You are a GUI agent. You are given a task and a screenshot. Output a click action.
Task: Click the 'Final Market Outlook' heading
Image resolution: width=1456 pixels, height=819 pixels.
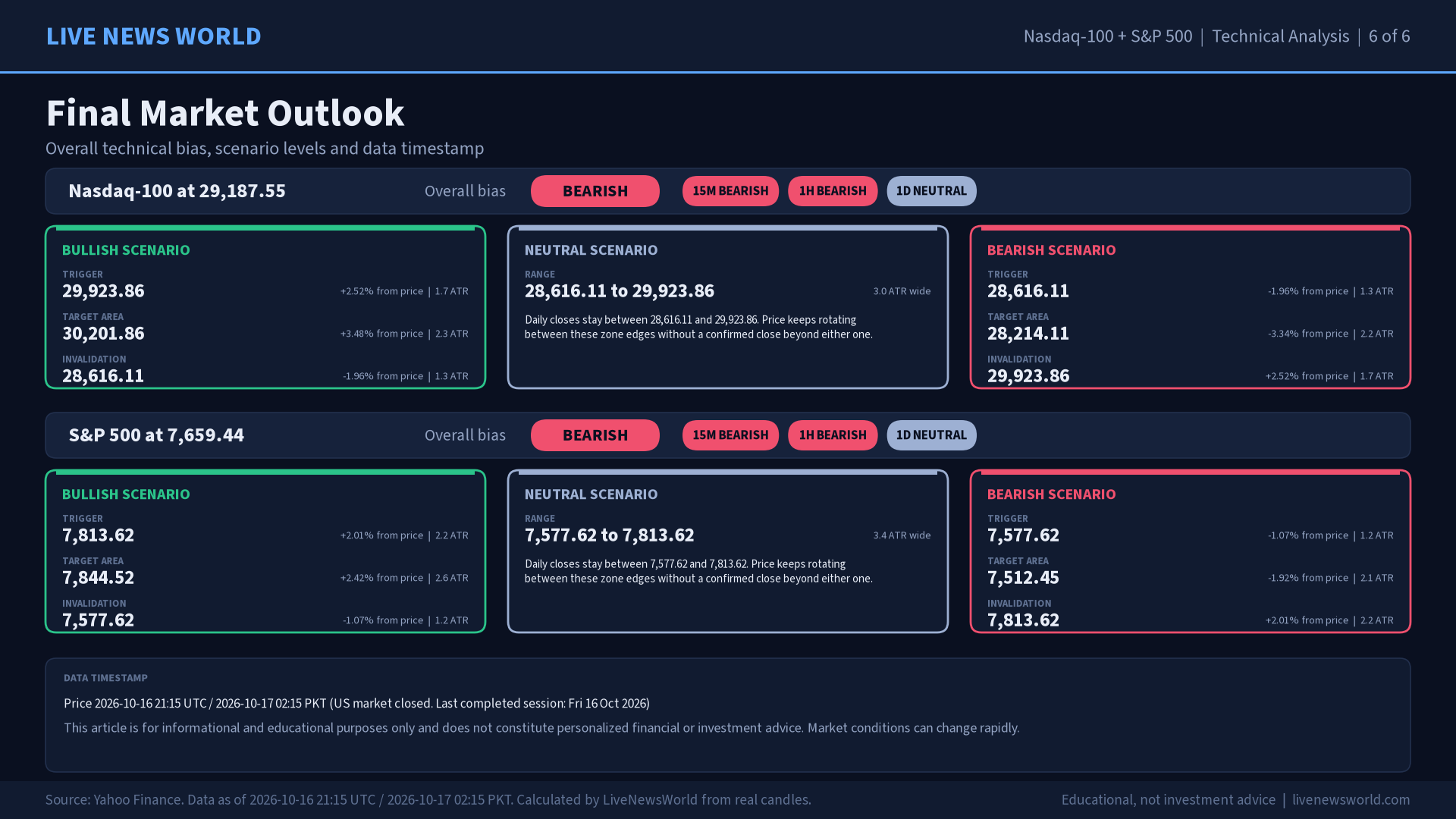225,113
